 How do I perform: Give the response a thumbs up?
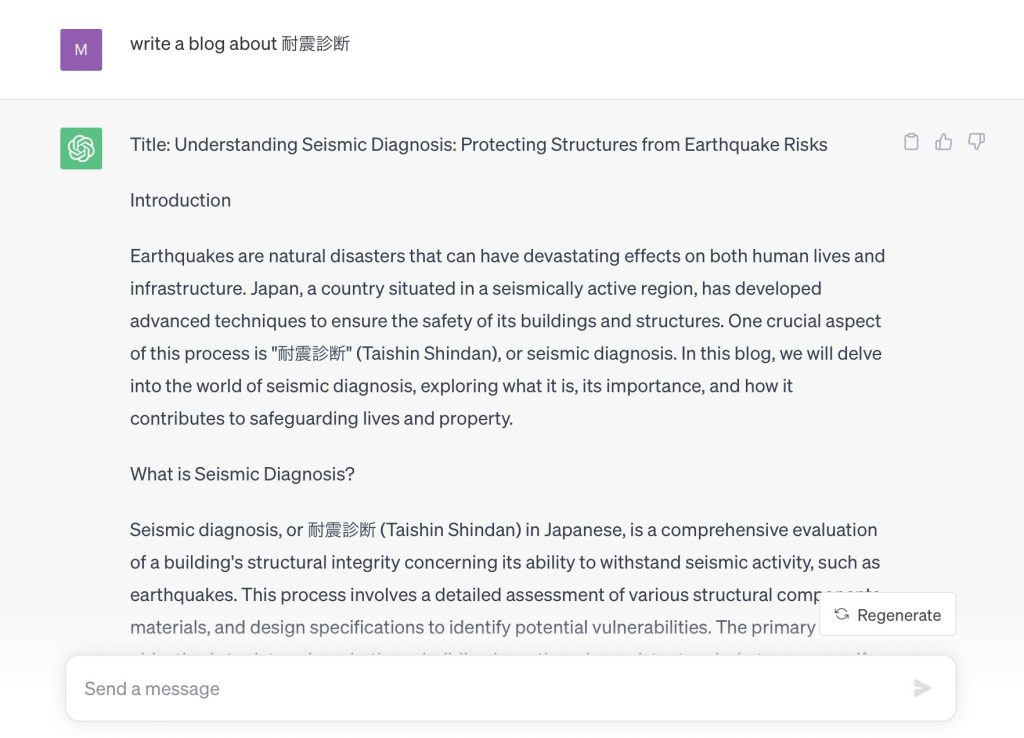tap(944, 142)
